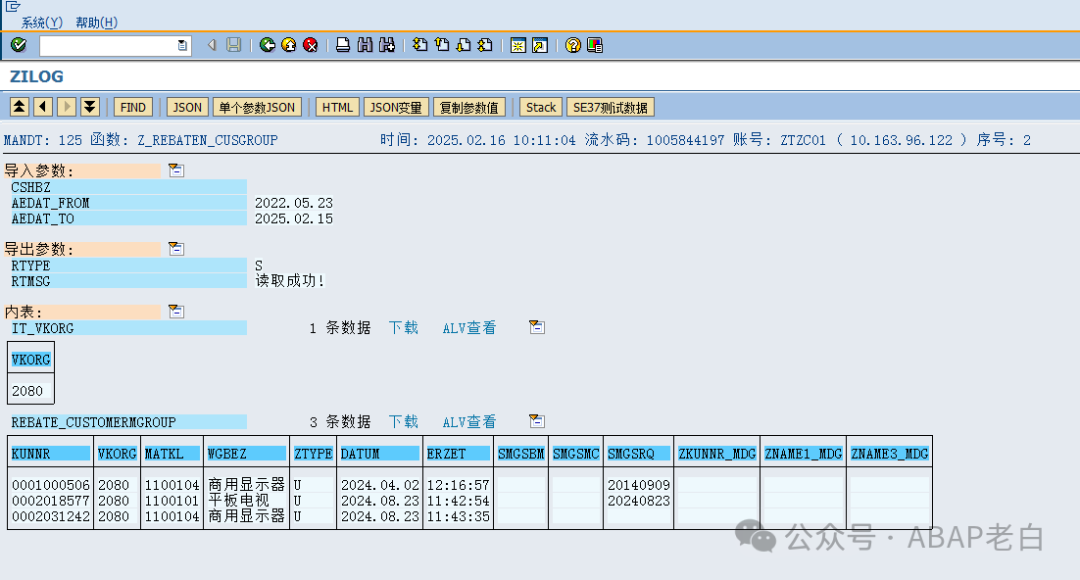Click 下载 link for IT_VKORG
The width and height of the screenshot is (1080, 580).
[x=404, y=327]
